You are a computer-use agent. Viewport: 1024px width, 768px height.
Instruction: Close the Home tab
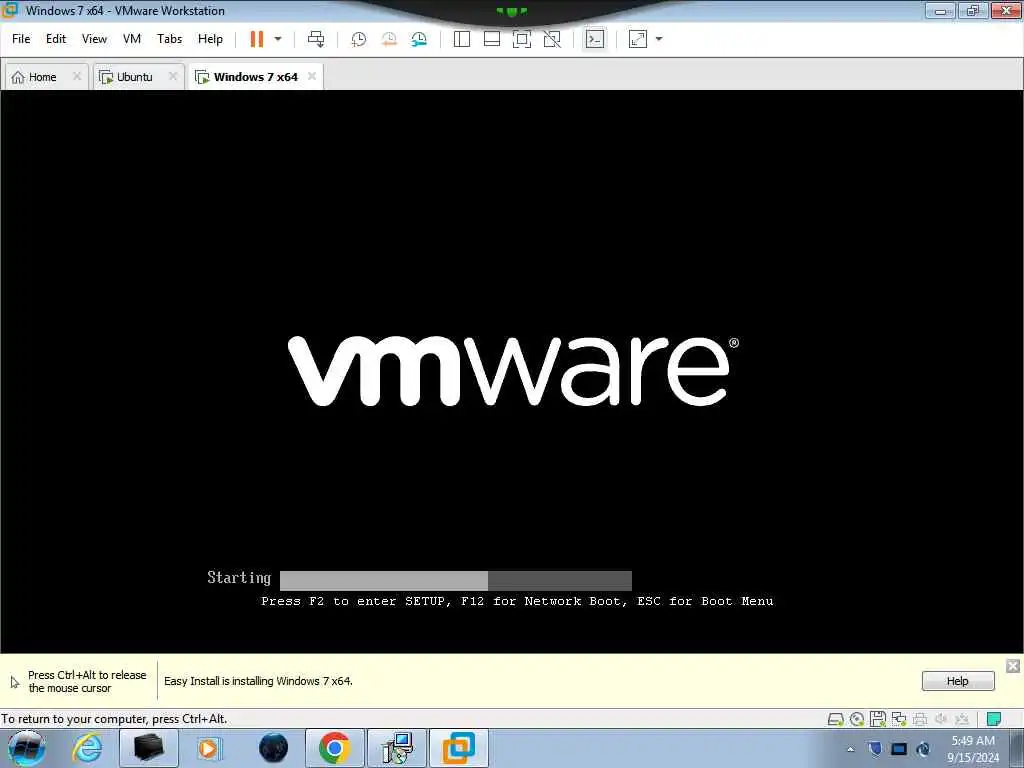(x=77, y=76)
